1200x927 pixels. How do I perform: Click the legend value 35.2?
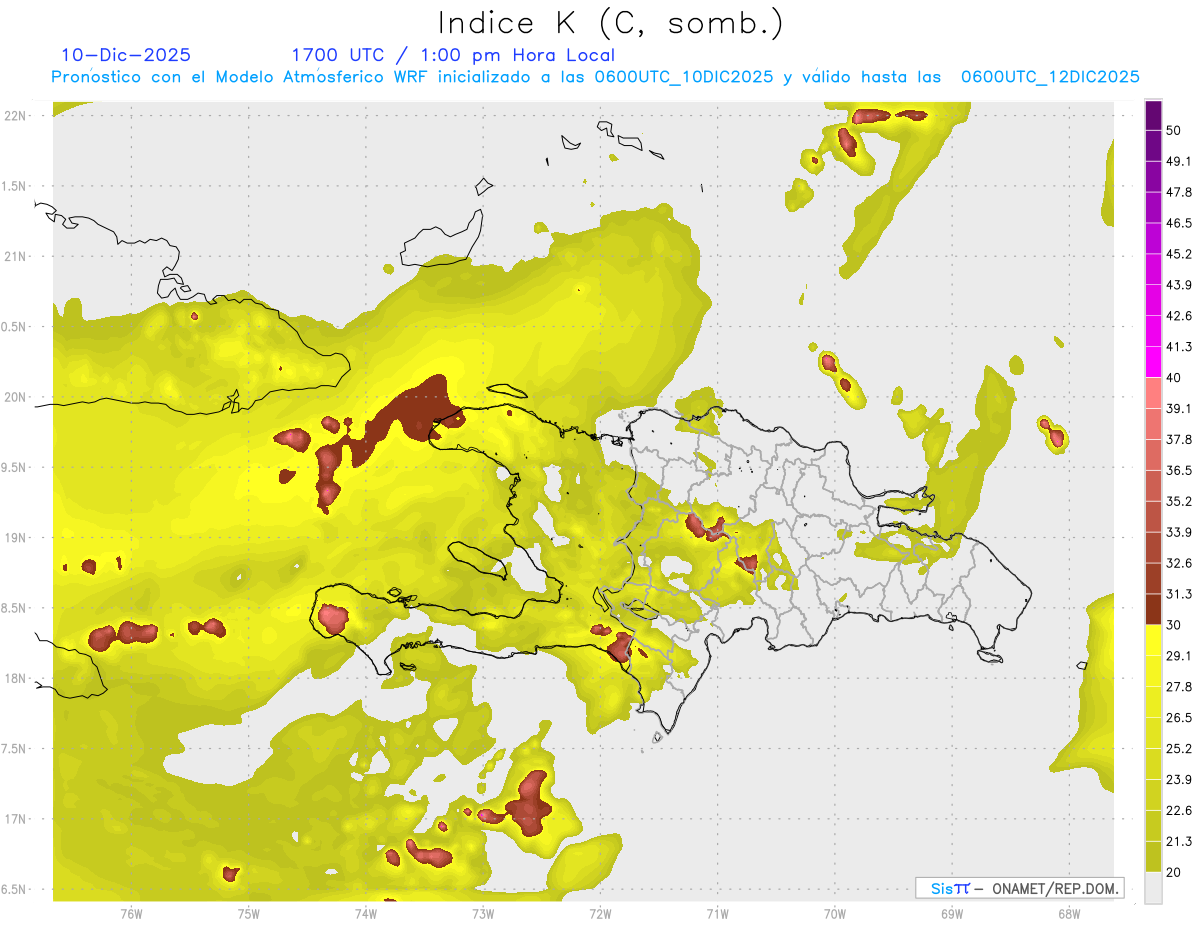click(x=1179, y=501)
